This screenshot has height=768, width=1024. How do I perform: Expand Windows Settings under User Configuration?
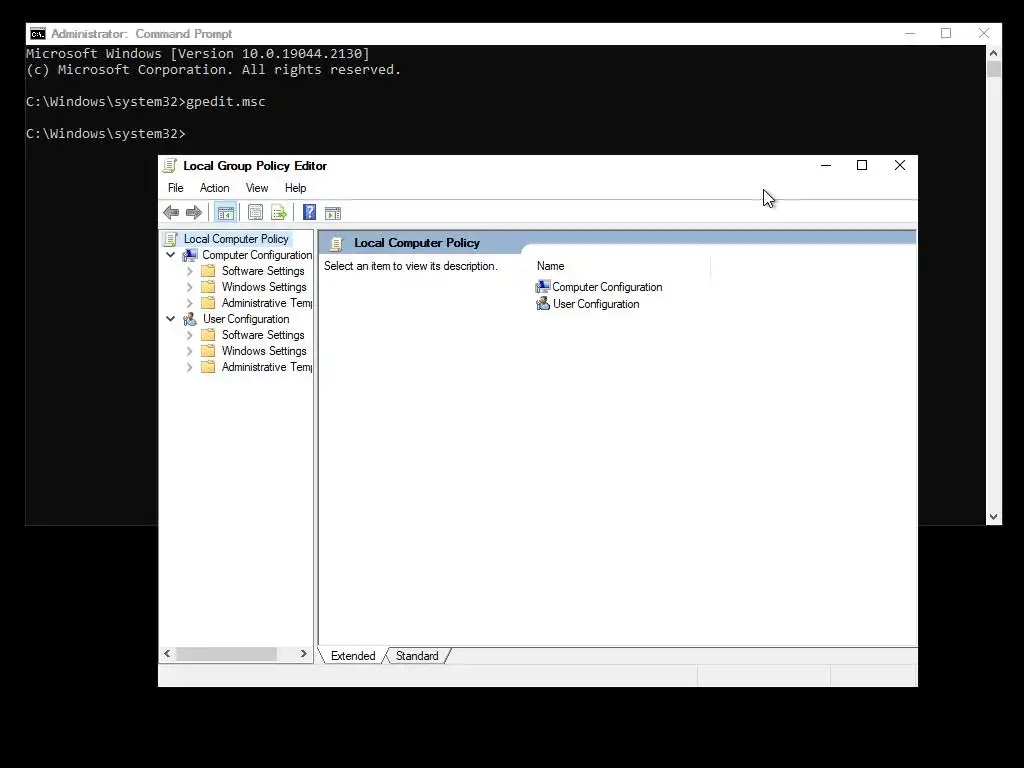coord(189,351)
